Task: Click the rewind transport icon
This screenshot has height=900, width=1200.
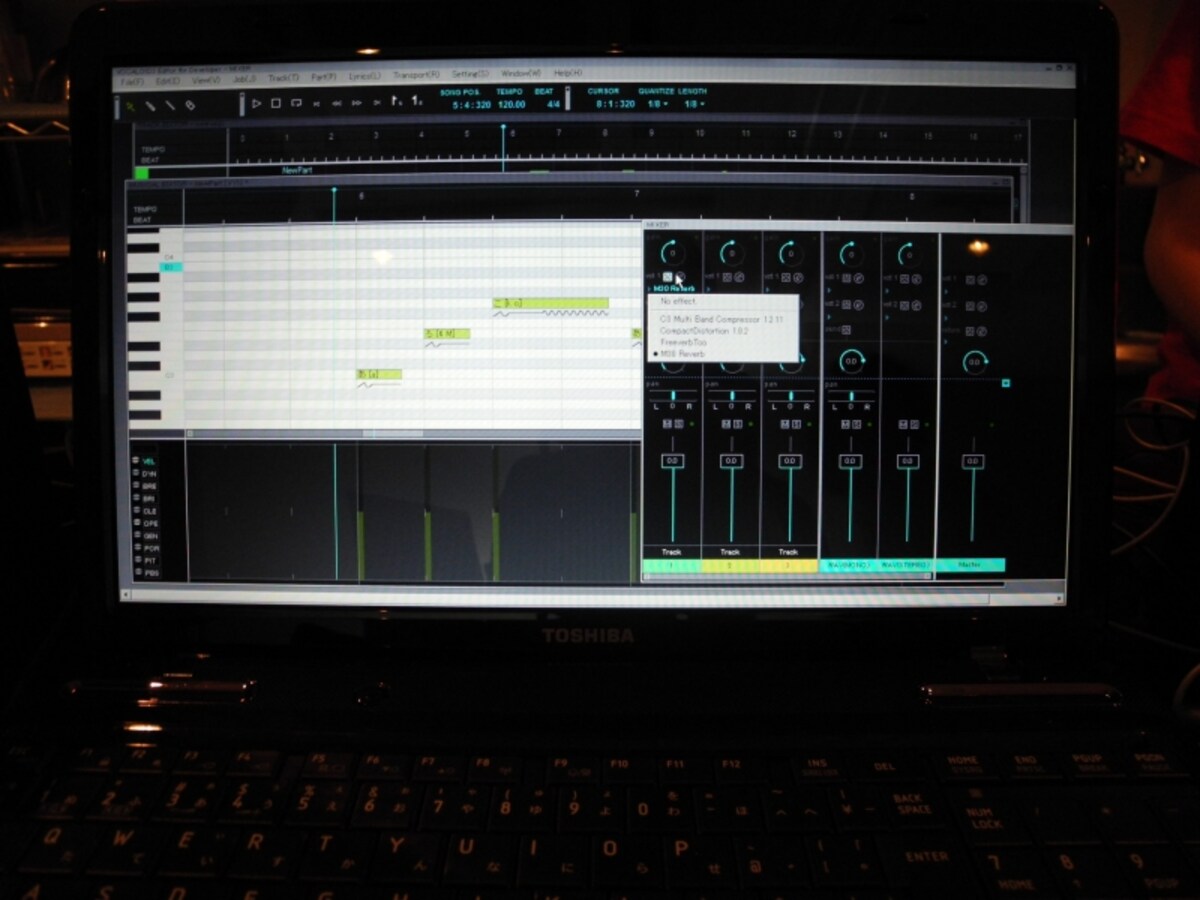Action: 337,104
